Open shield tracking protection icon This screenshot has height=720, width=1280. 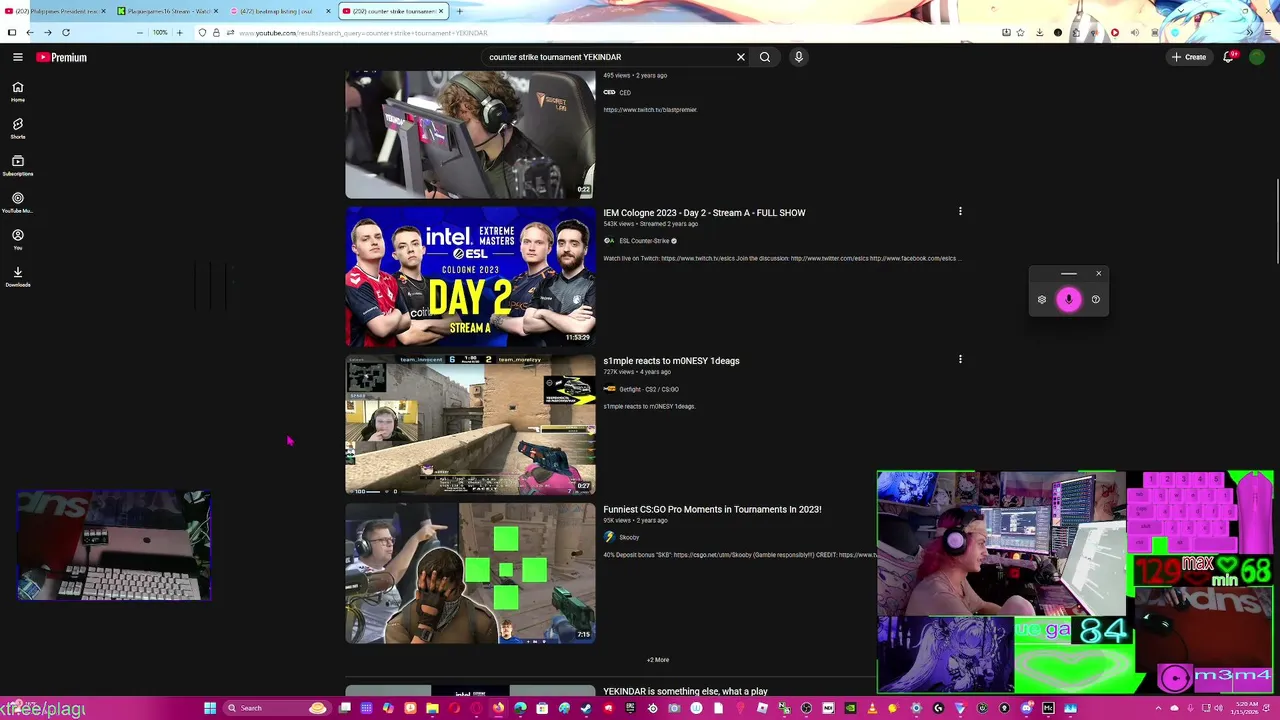tap(202, 32)
